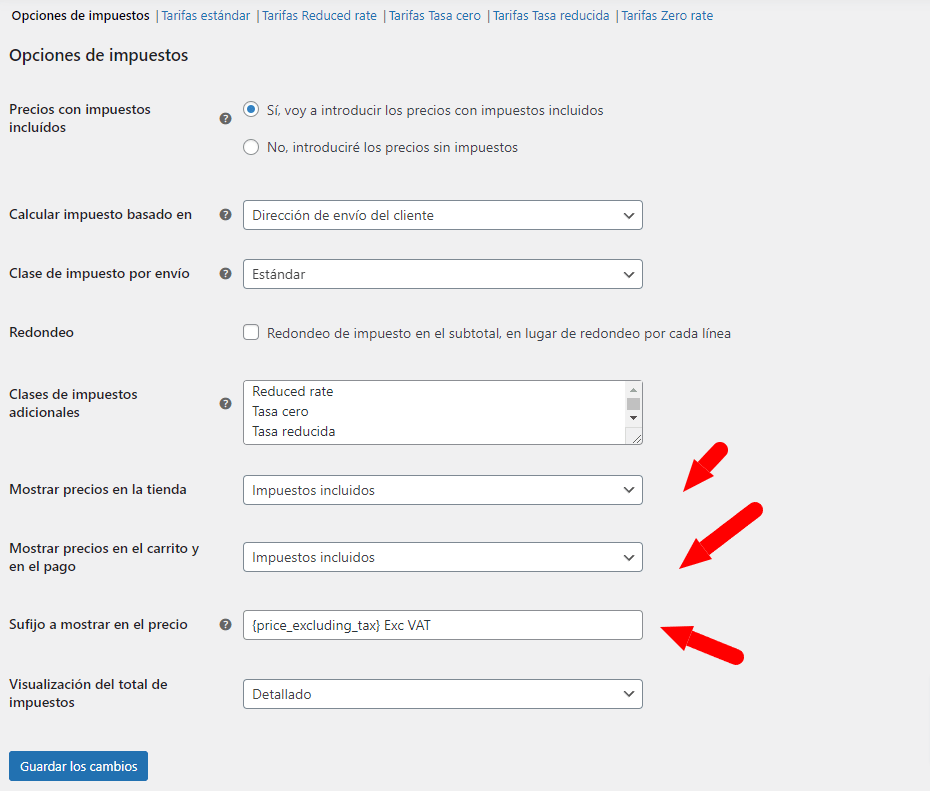Click scroll-up arrow in tax classes textarea
This screenshot has width=930, height=791.
(x=633, y=390)
